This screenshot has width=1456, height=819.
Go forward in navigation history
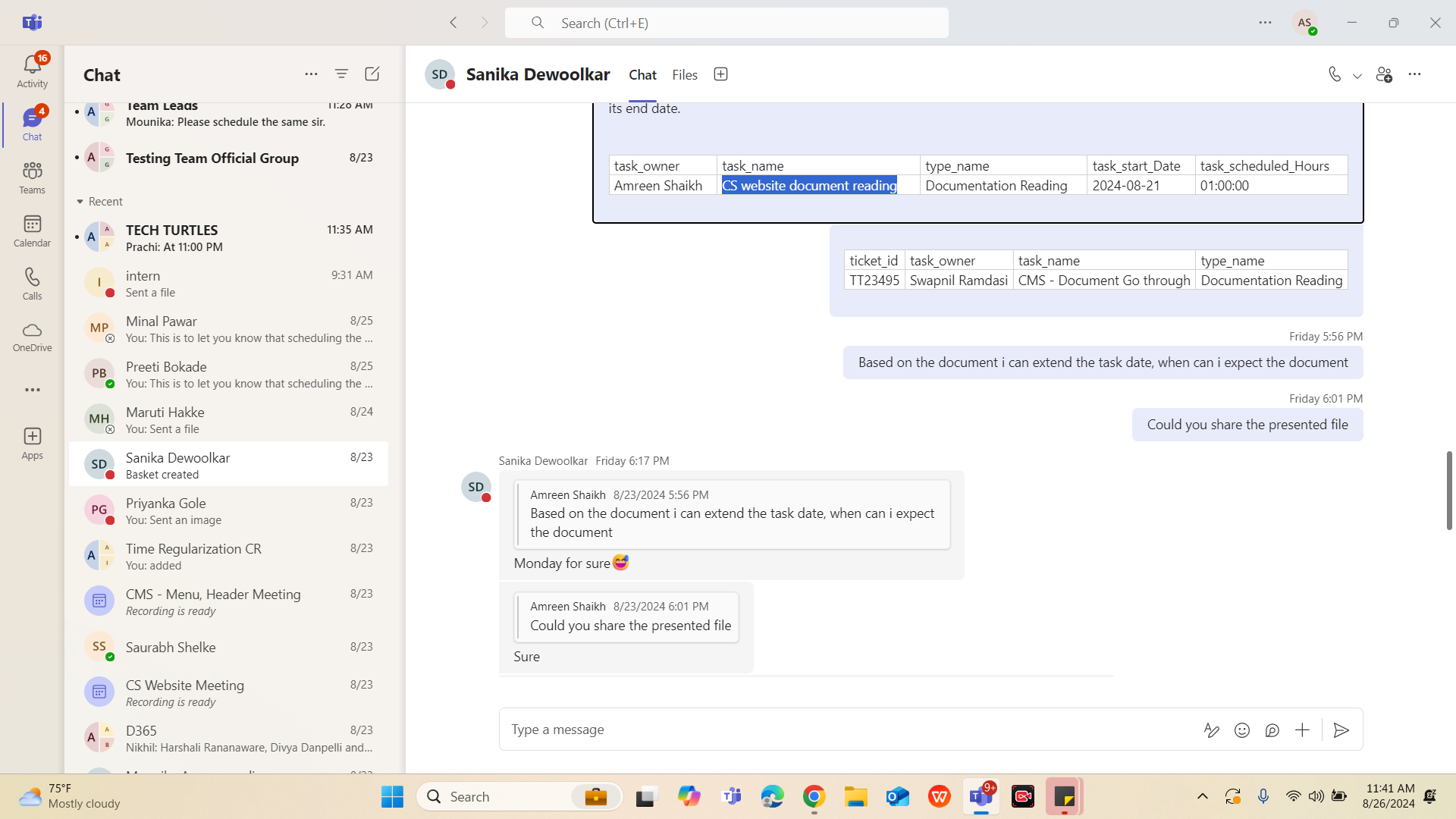[485, 23]
